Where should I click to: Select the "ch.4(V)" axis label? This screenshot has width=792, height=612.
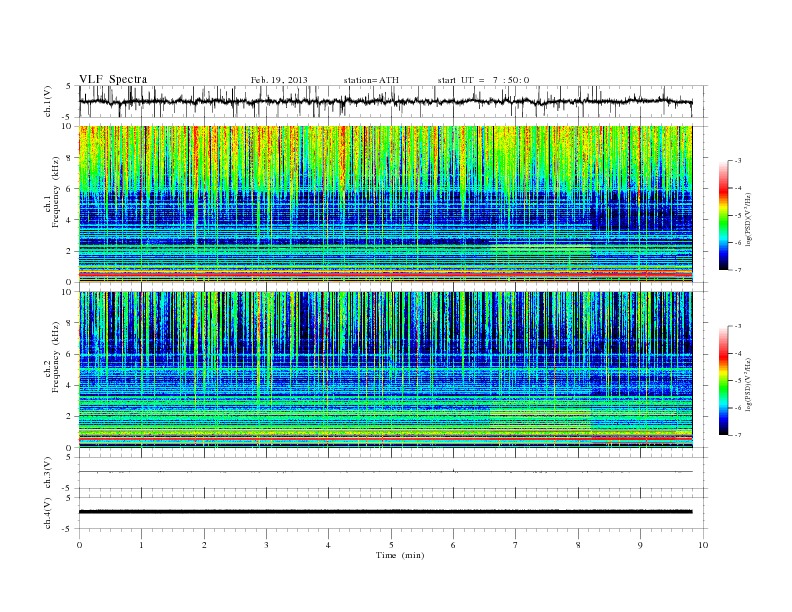(48, 513)
